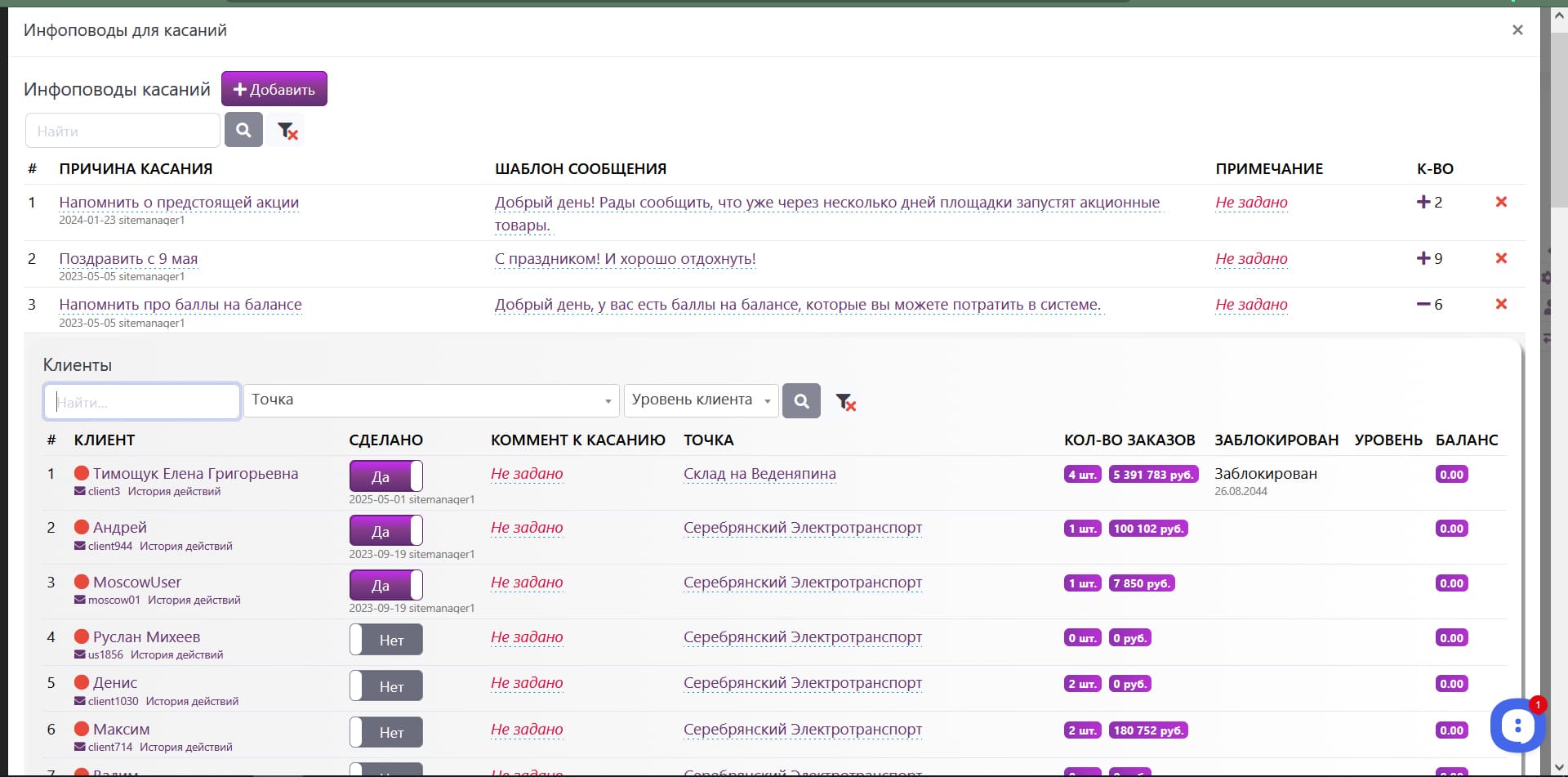Reset the clients filter funnel icon
The width and height of the screenshot is (1568, 777).
[x=845, y=402]
